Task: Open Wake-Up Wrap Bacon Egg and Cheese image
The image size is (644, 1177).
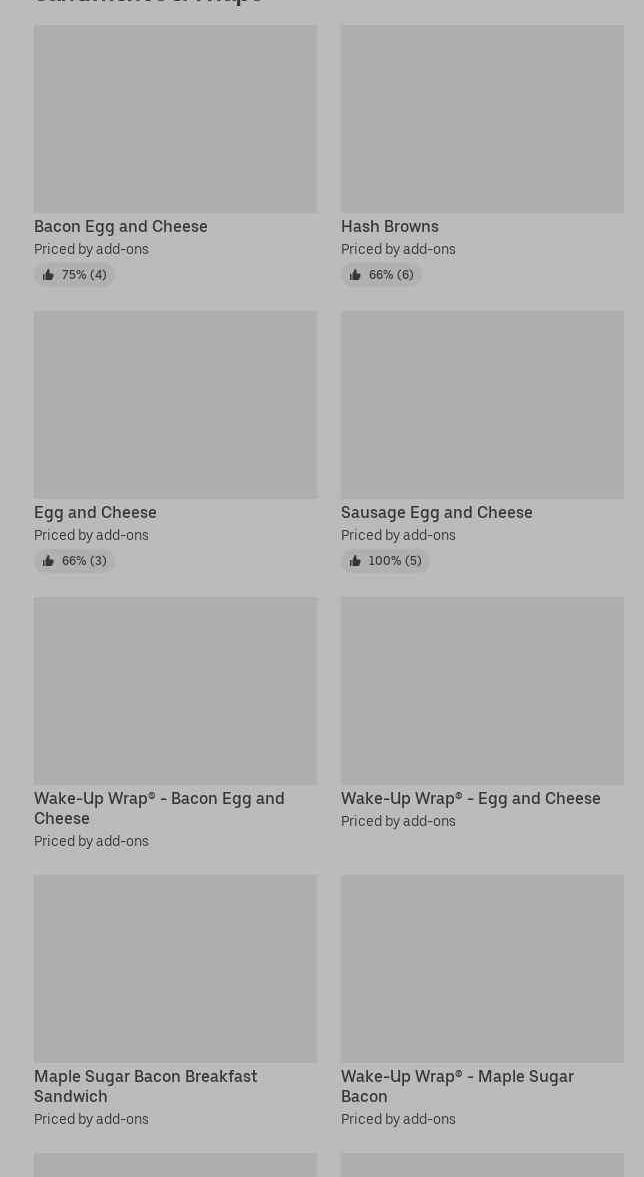Action: pos(175,691)
